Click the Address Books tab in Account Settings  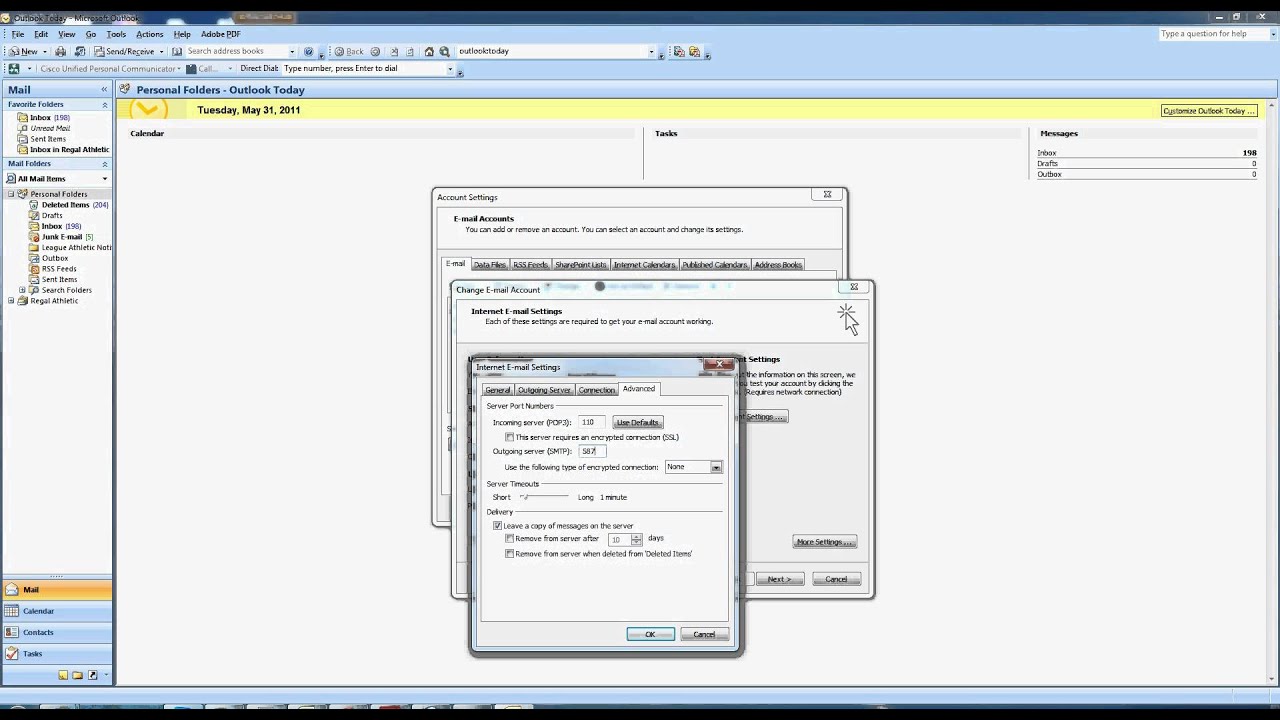tap(778, 265)
